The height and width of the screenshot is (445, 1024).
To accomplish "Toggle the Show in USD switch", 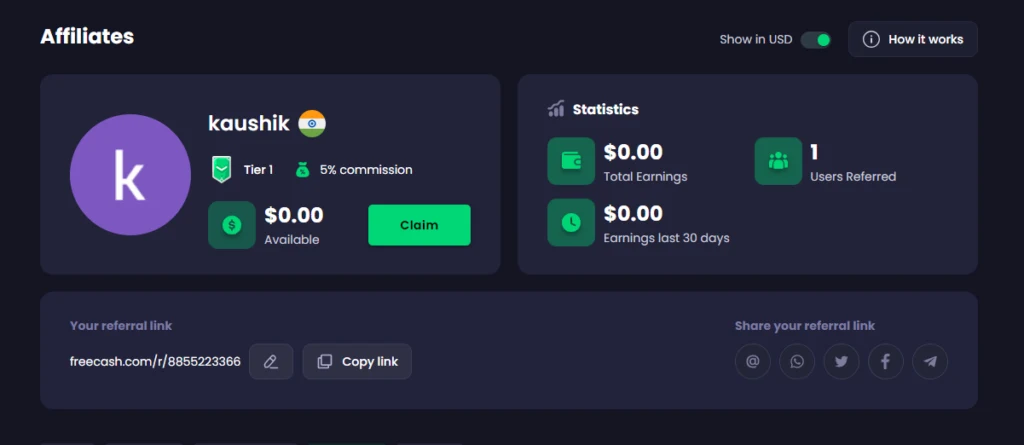I will [x=816, y=40].
